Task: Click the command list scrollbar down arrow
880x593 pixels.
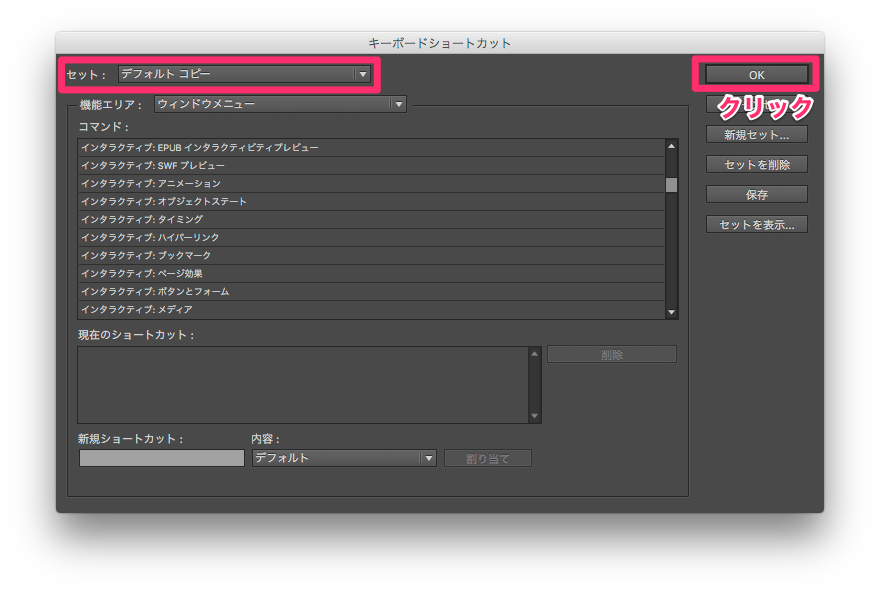Action: point(671,310)
